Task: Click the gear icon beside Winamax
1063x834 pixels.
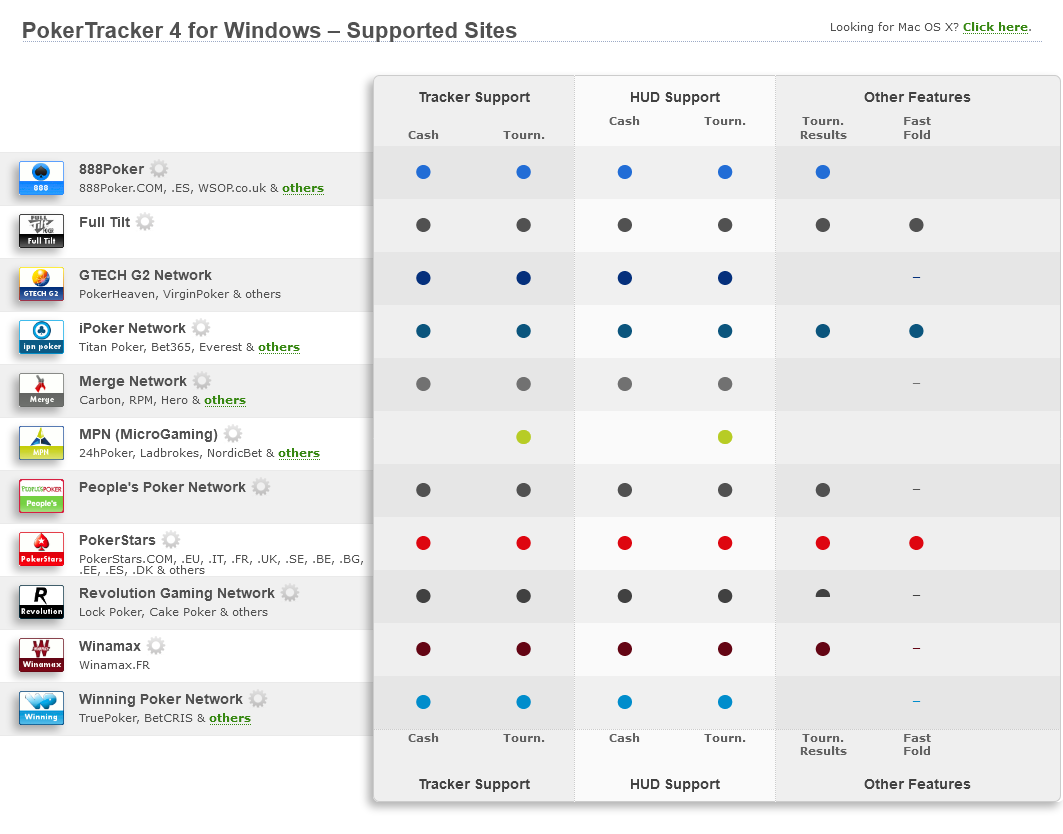Action: click(156, 645)
